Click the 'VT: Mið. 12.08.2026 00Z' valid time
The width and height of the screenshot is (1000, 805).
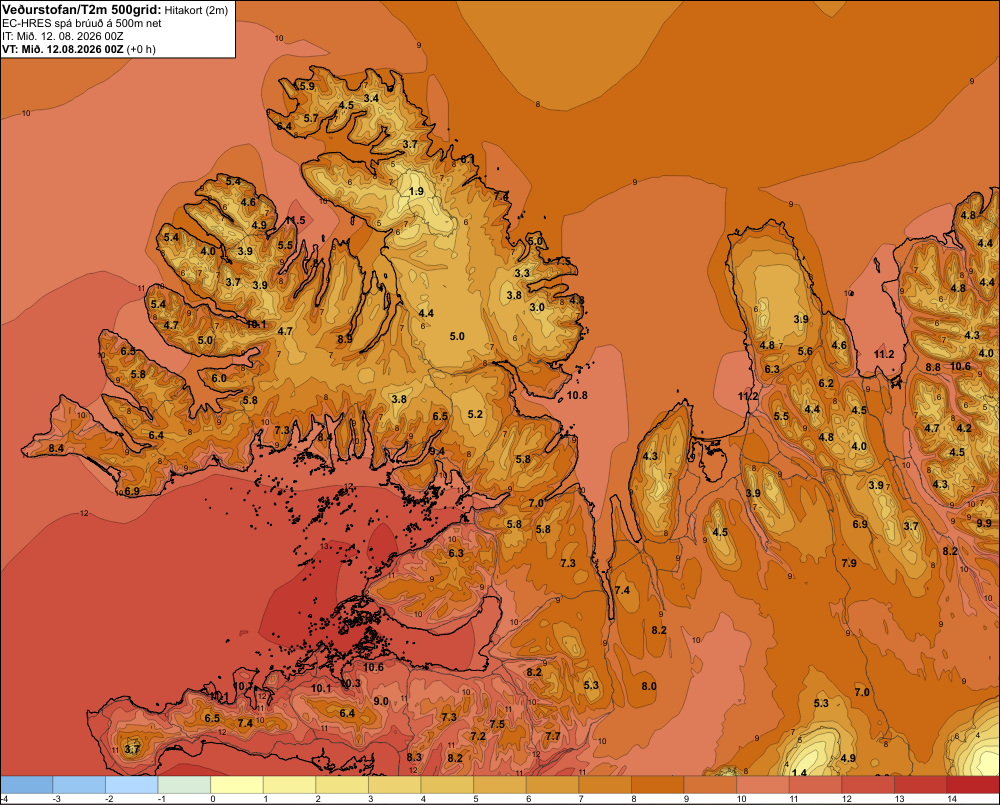(x=63, y=49)
